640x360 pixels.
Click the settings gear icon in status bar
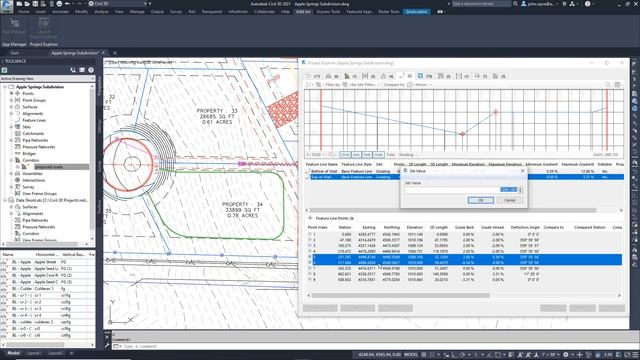coord(566,355)
